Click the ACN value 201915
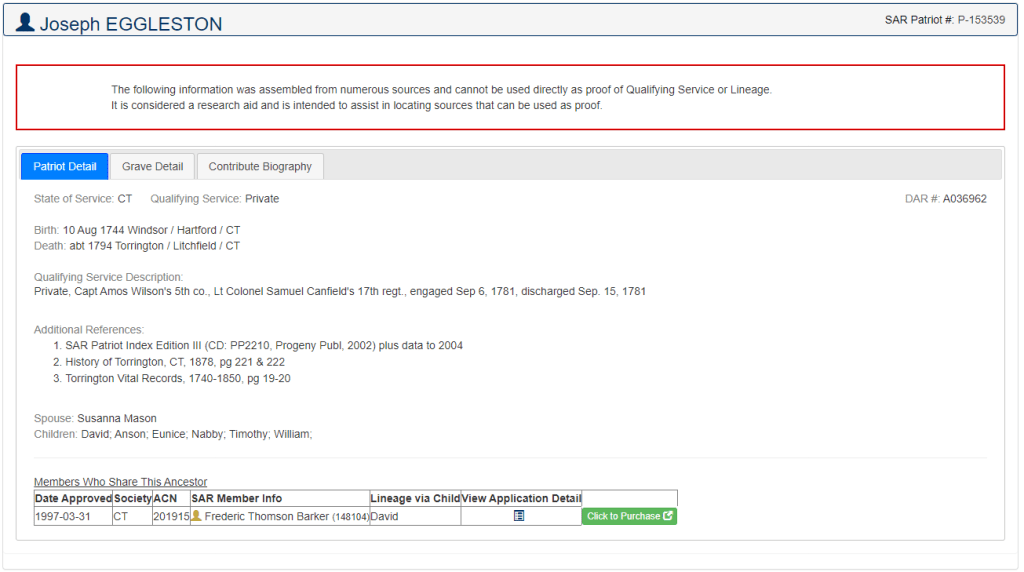1024x572 pixels. tap(171, 516)
